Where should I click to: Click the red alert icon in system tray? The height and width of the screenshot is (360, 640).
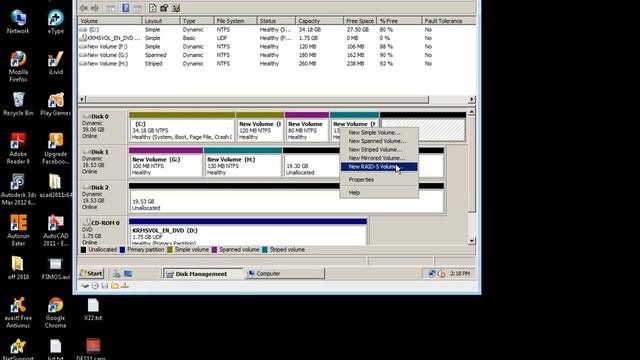(x=442, y=274)
